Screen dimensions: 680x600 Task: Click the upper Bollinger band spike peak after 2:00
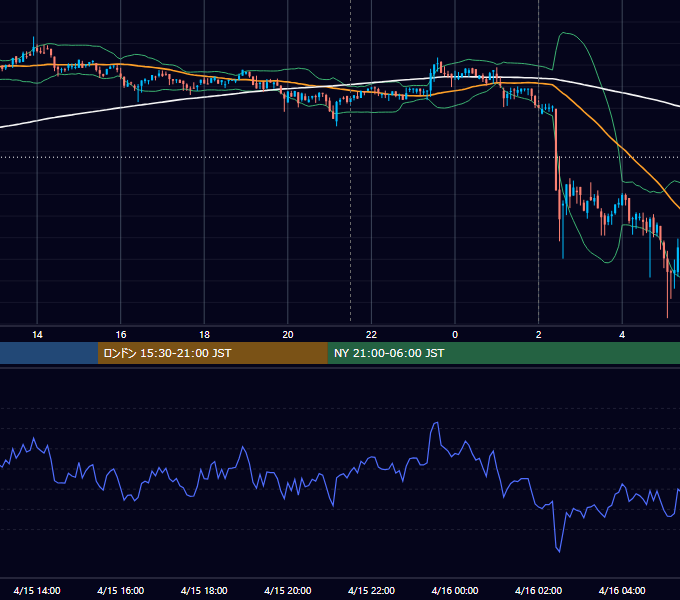coord(564,33)
